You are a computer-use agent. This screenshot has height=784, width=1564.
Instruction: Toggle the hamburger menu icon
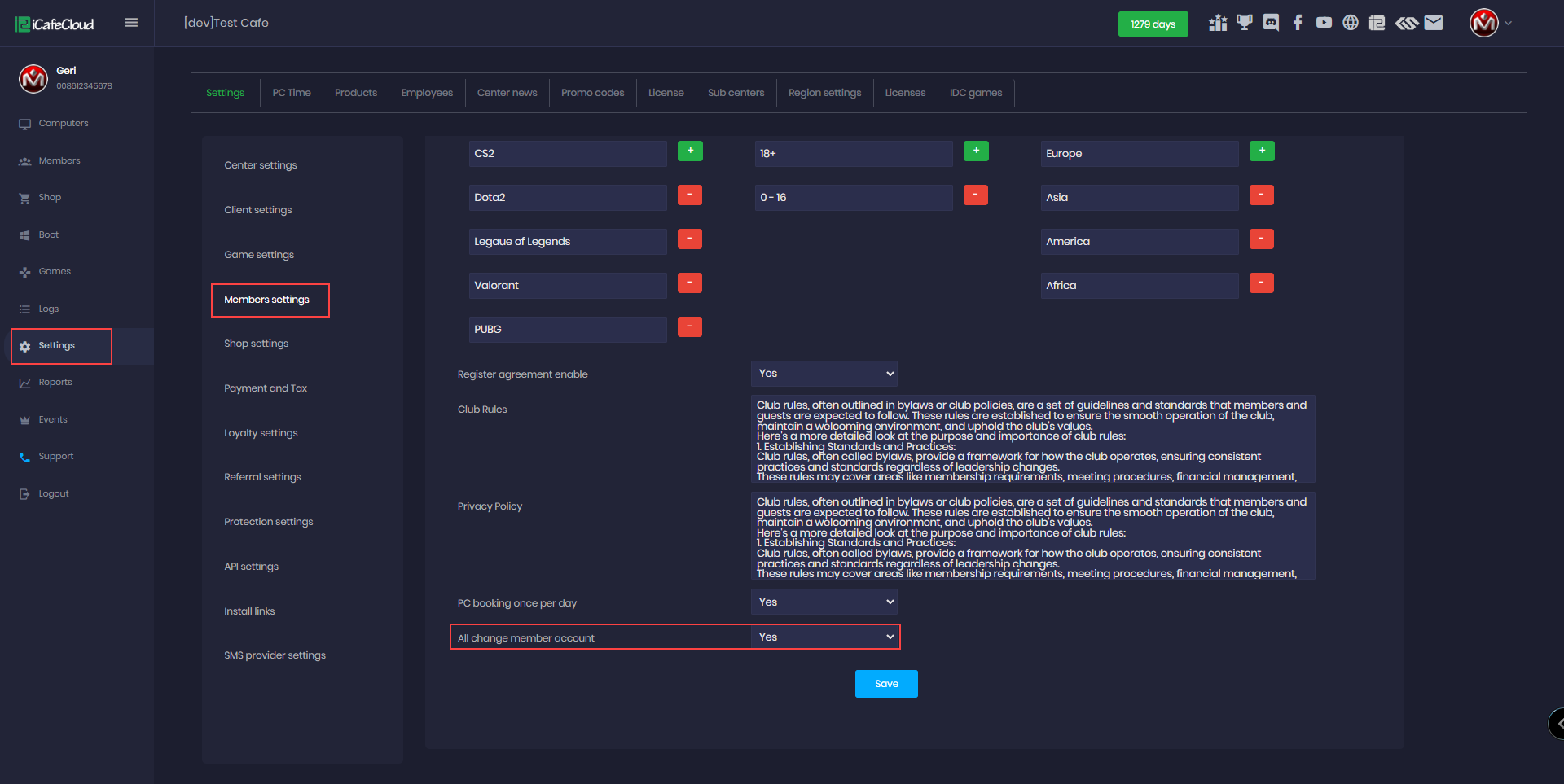pos(131,23)
